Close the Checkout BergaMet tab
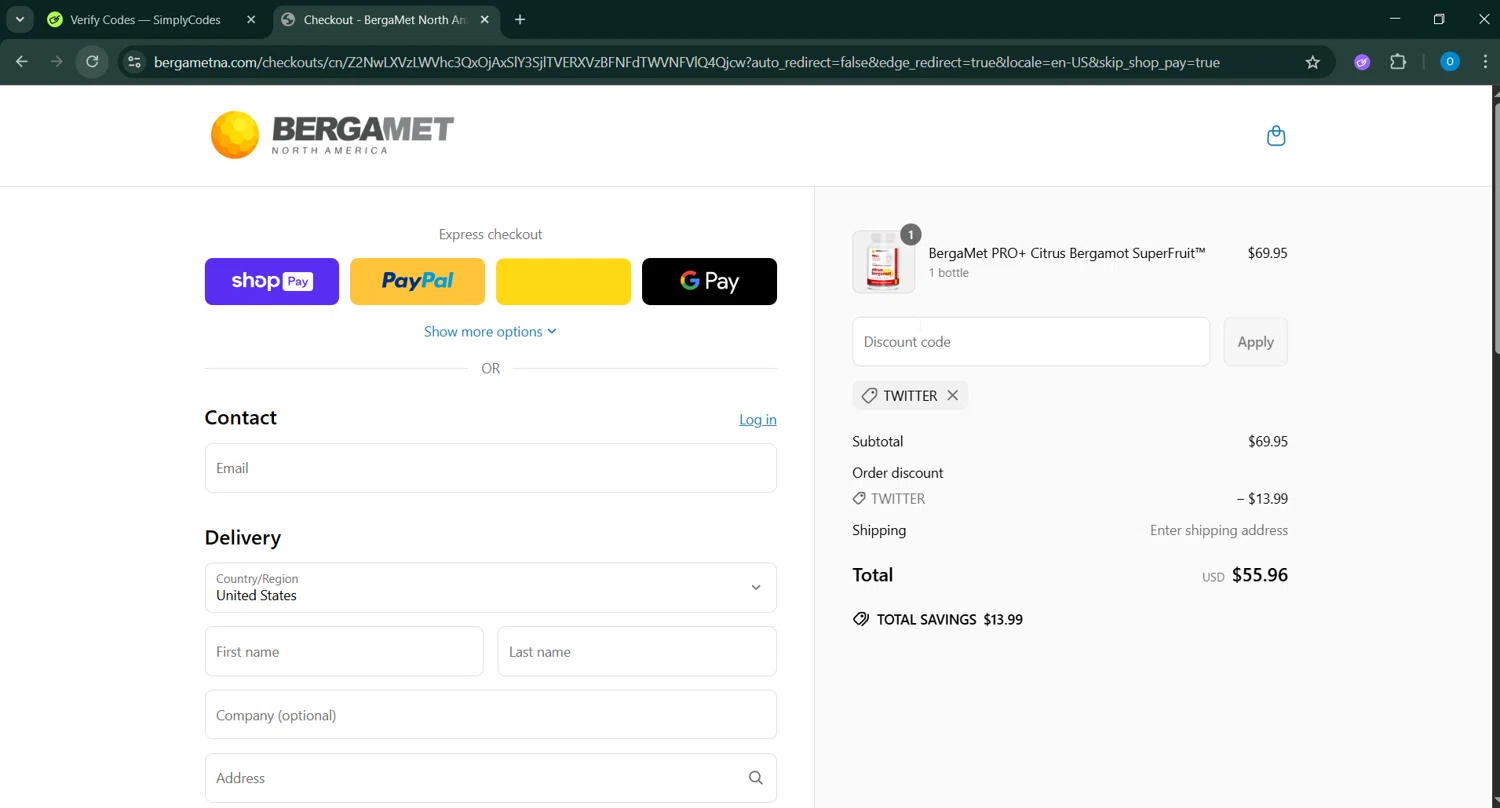1500x808 pixels. 485,19
